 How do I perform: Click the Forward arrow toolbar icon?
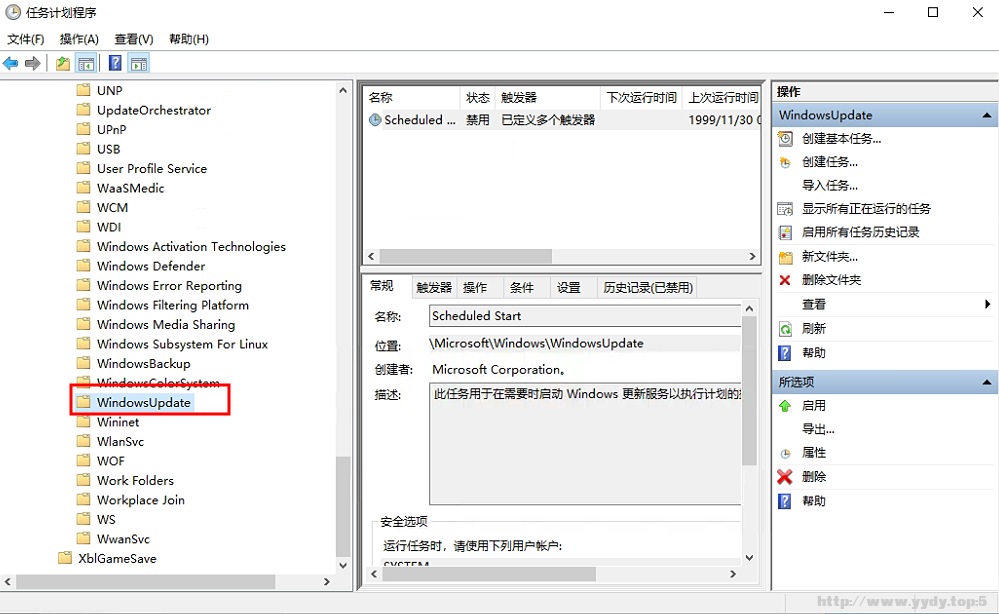32,64
